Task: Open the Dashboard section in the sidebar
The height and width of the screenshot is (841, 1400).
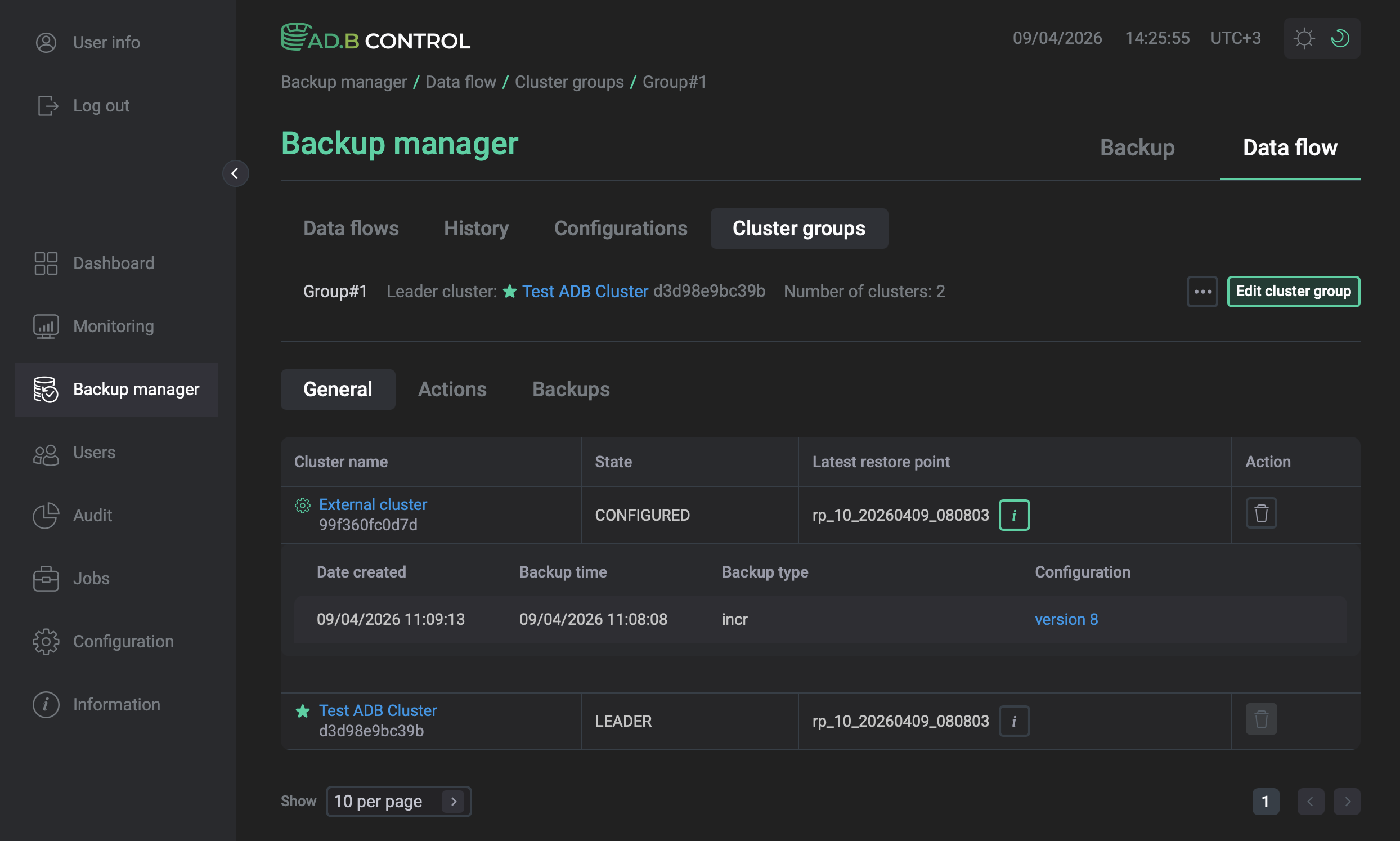Action: tap(113, 263)
